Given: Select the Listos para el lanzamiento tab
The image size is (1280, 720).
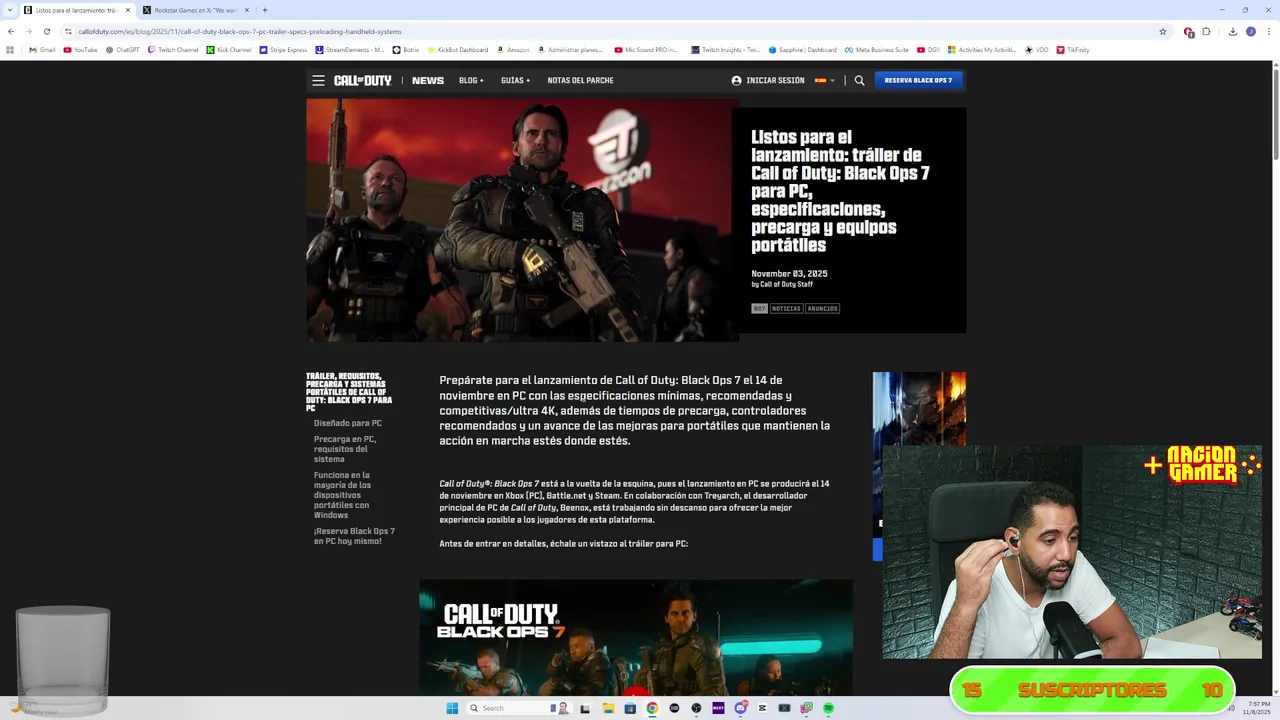Looking at the screenshot, I should (76, 10).
